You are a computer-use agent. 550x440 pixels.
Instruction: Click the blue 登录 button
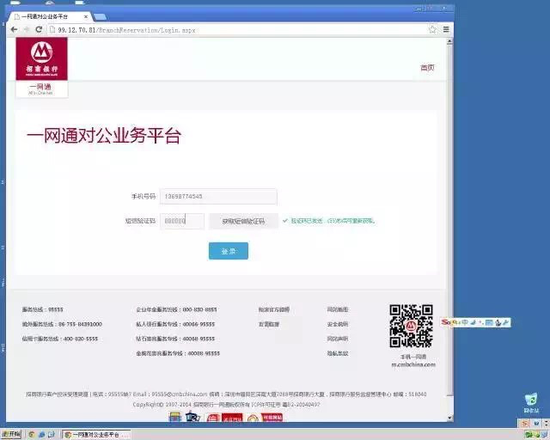click(228, 251)
